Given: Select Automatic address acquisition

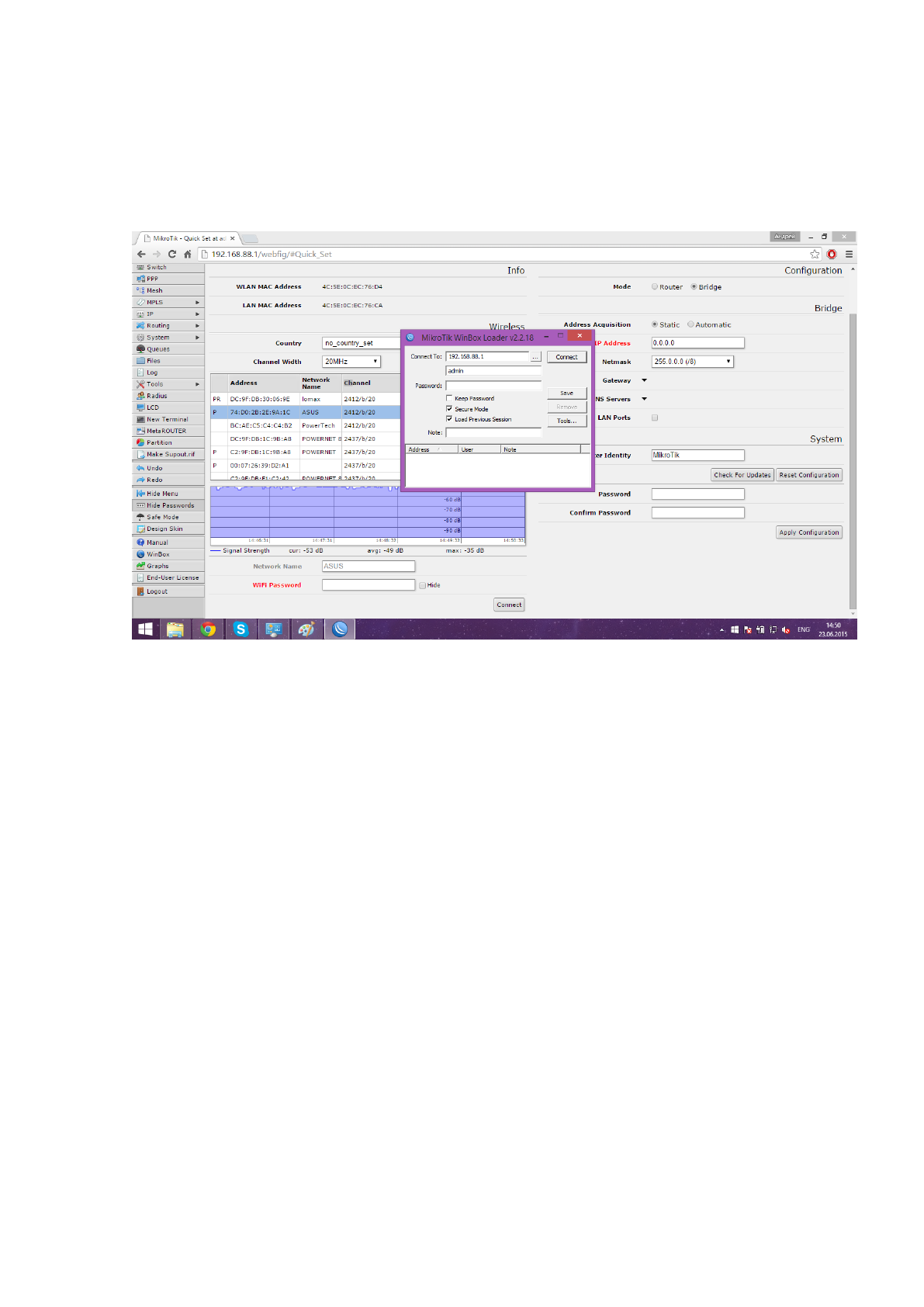Looking at the screenshot, I should 690,325.
